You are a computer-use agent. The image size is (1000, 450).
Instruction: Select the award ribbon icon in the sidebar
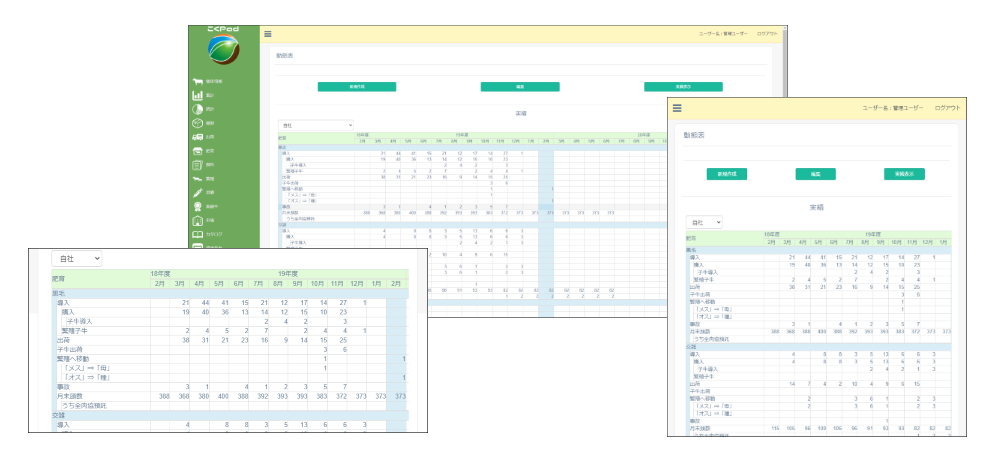[x=197, y=207]
